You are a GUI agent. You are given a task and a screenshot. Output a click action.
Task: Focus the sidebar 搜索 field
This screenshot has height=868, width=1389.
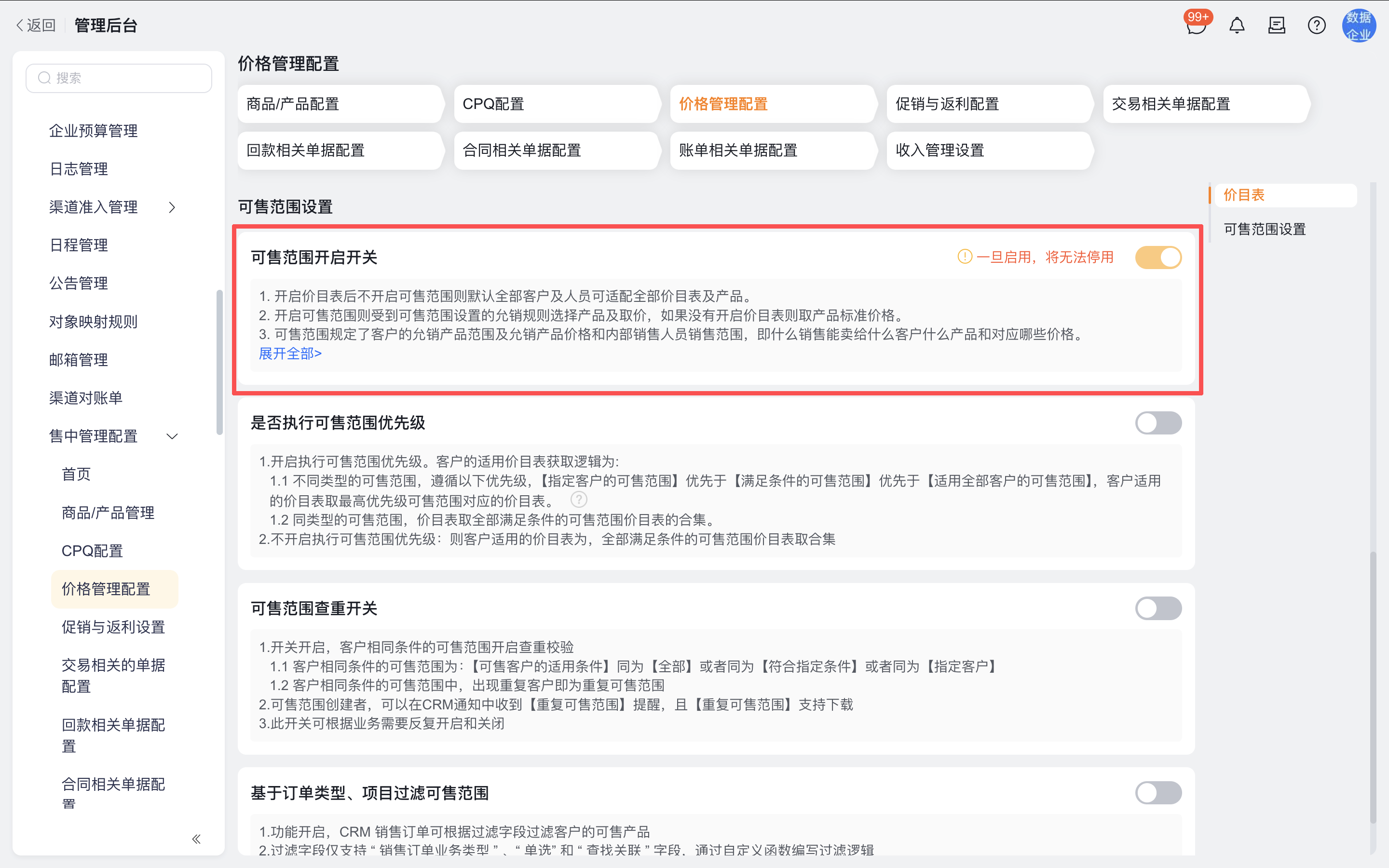coord(119,78)
